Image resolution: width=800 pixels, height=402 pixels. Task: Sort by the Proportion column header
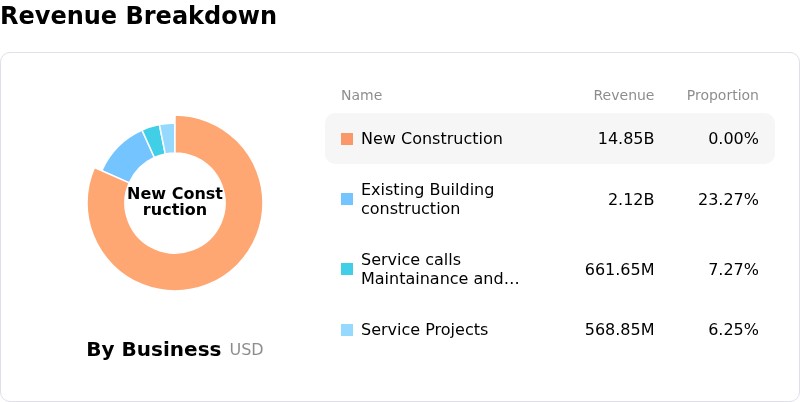[722, 95]
